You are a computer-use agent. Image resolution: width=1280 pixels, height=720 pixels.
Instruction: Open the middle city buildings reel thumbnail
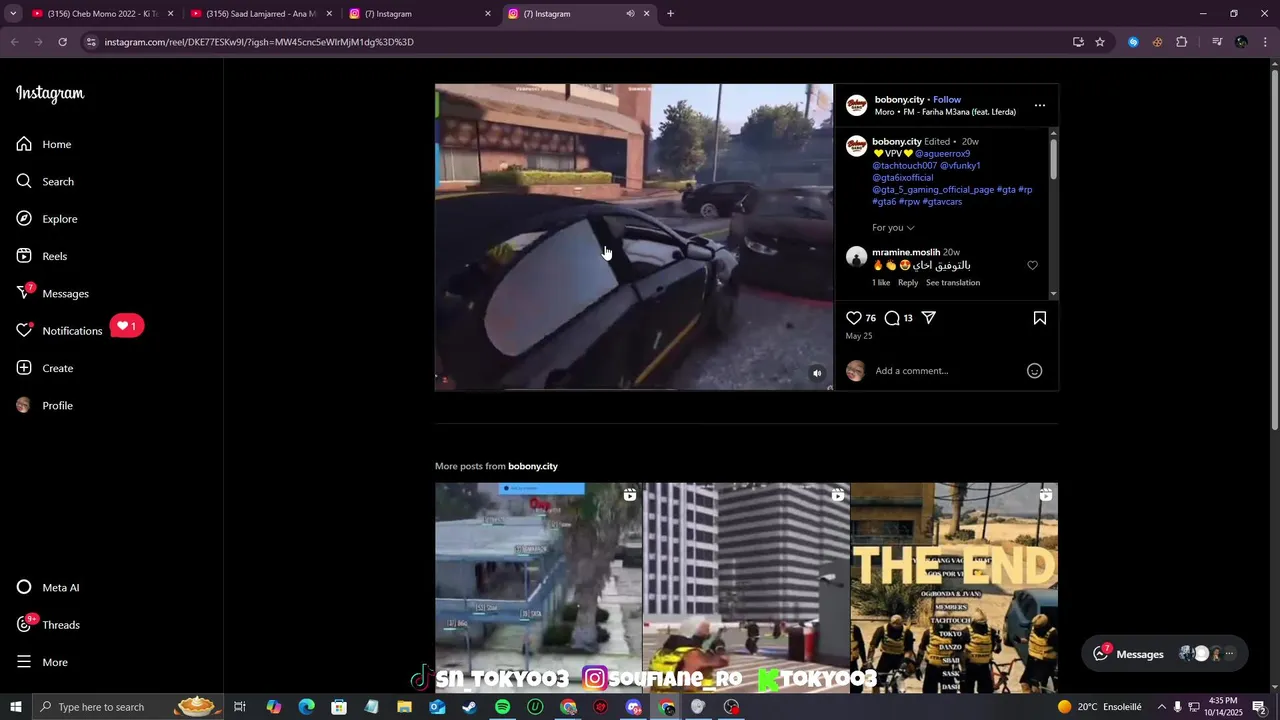click(746, 588)
